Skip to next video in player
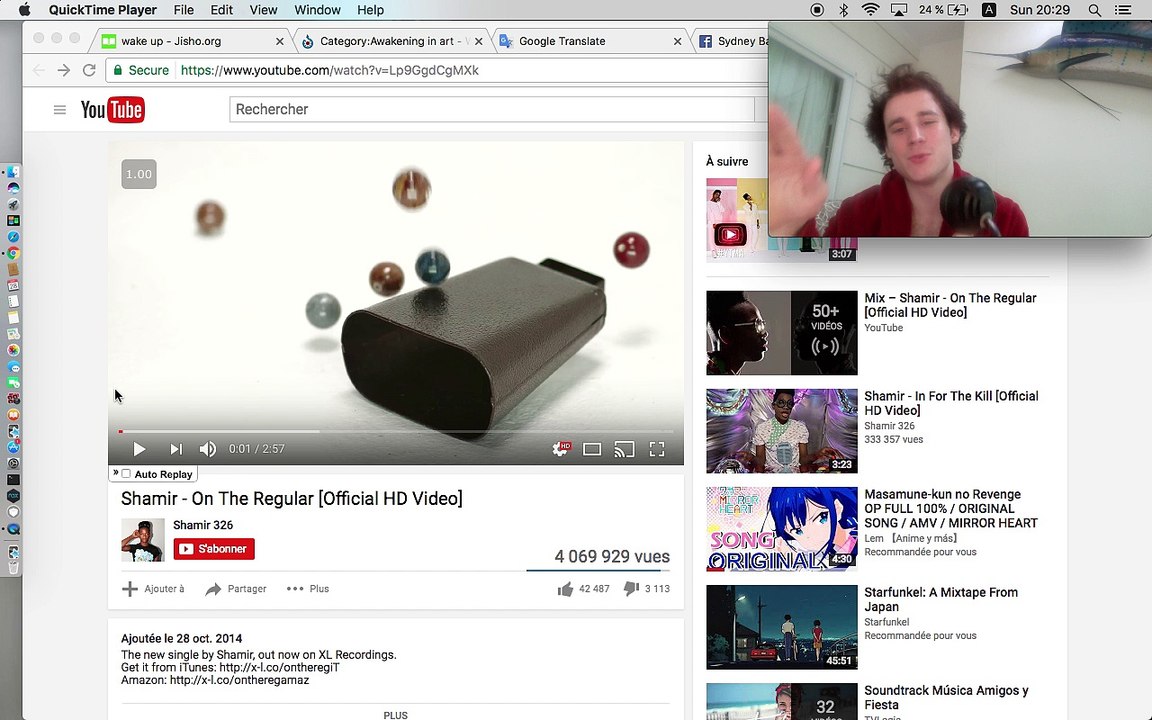The image size is (1152, 720). 176,449
